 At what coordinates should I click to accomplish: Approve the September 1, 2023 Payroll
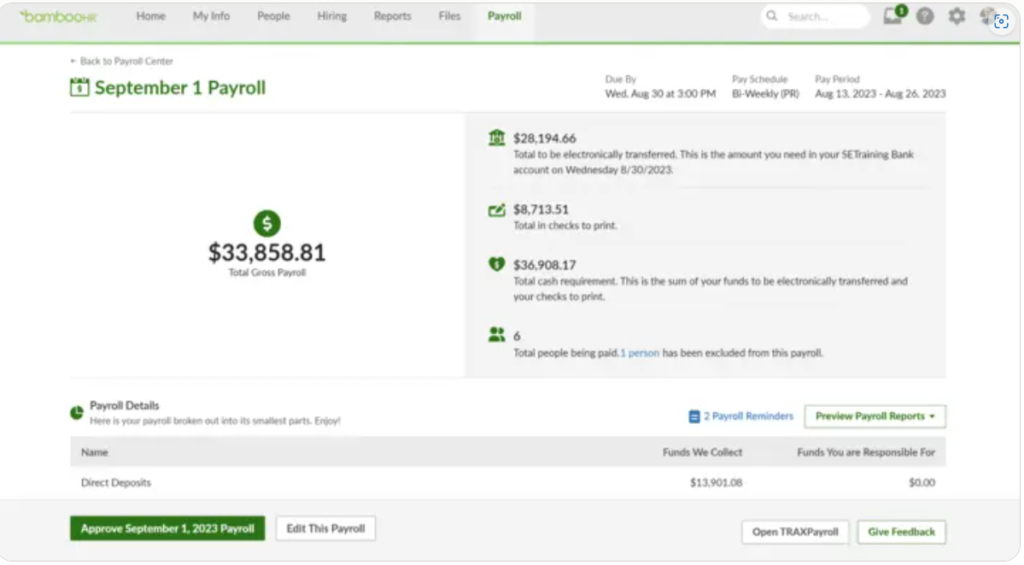tap(167, 529)
